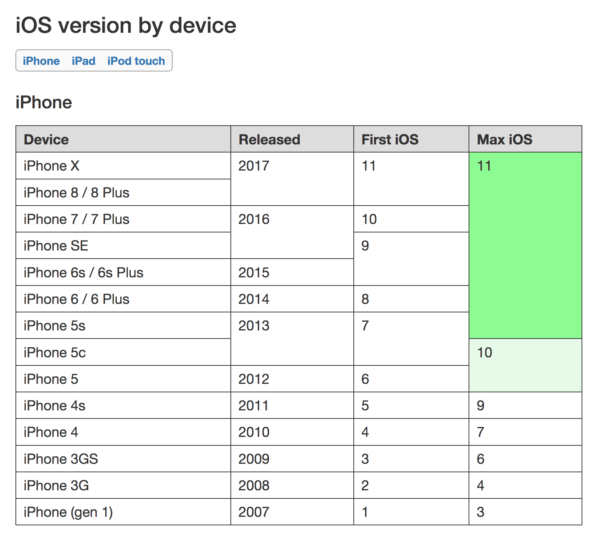Open the iPhone anchor link
The height and width of the screenshot is (543, 600).
click(41, 61)
